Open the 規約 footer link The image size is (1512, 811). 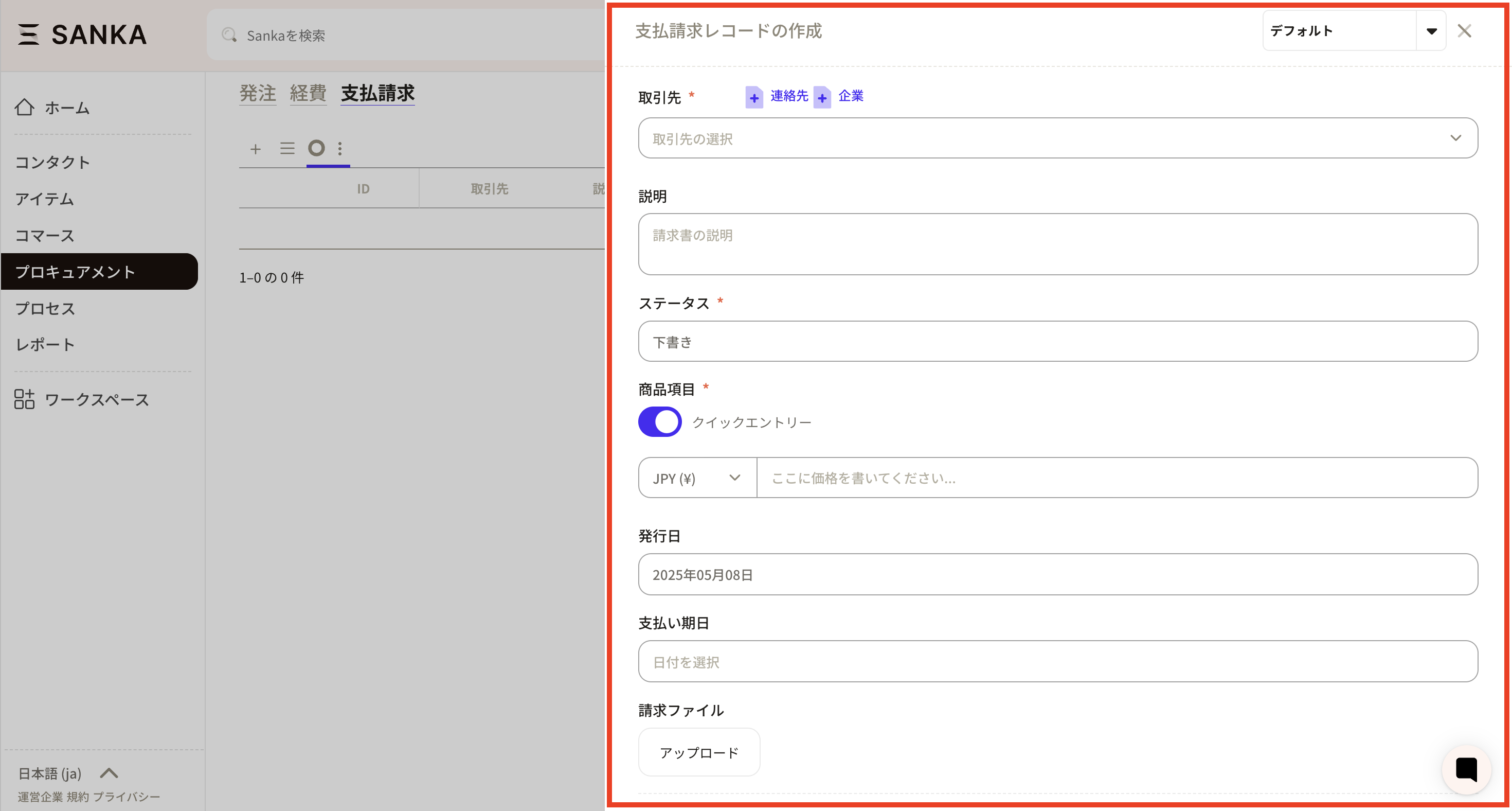78,797
